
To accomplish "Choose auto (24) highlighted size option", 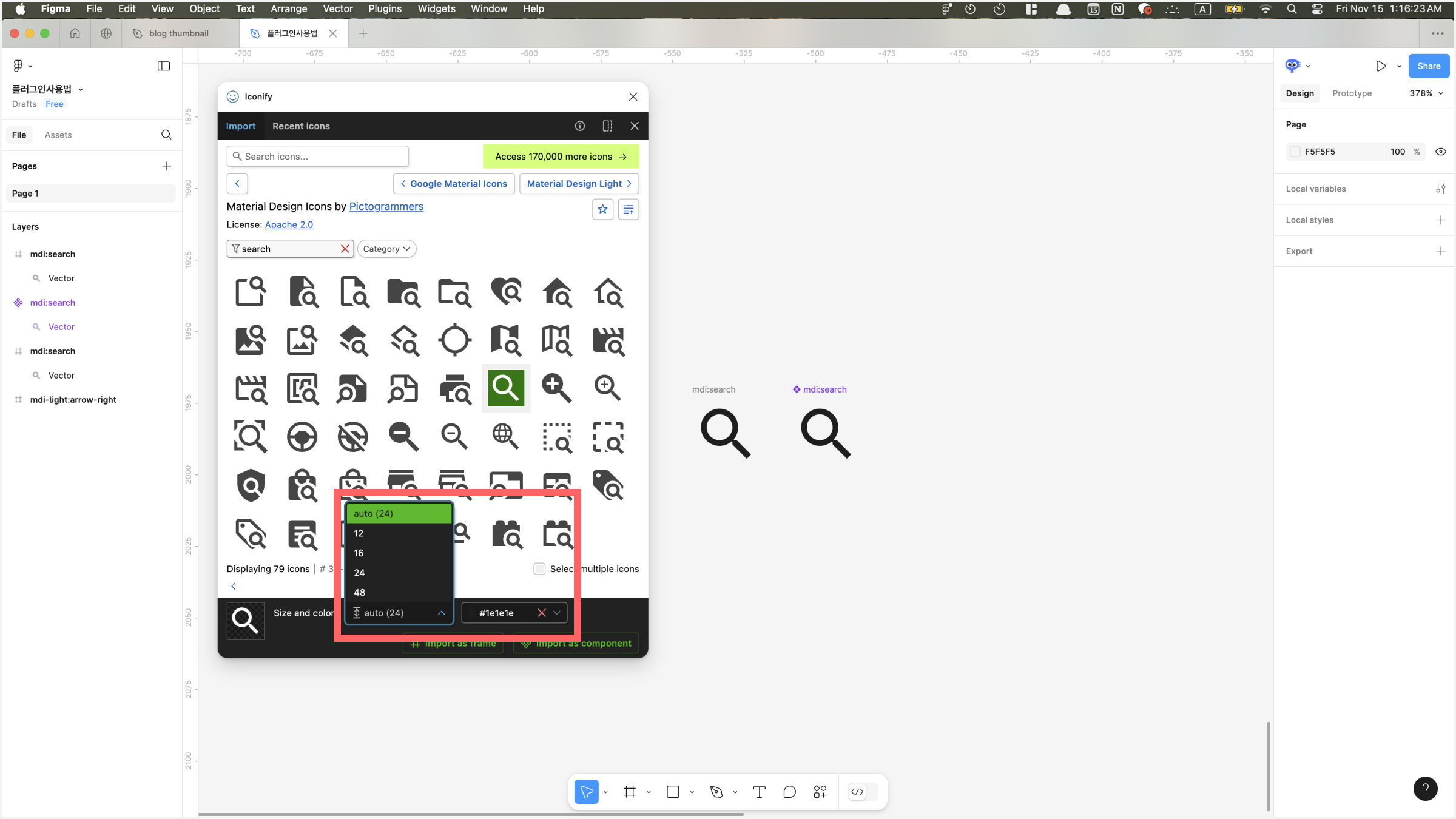I will [x=399, y=513].
